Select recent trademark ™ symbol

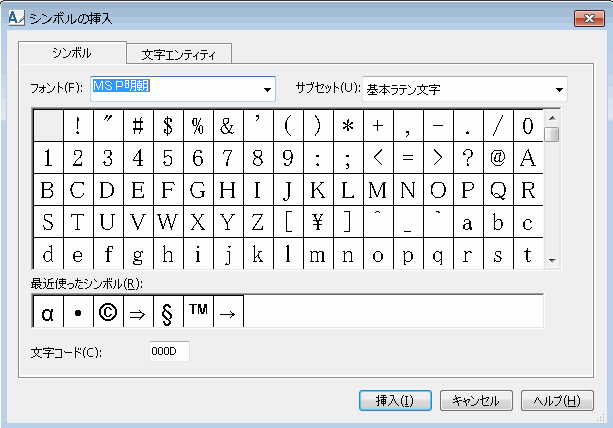(x=198, y=312)
